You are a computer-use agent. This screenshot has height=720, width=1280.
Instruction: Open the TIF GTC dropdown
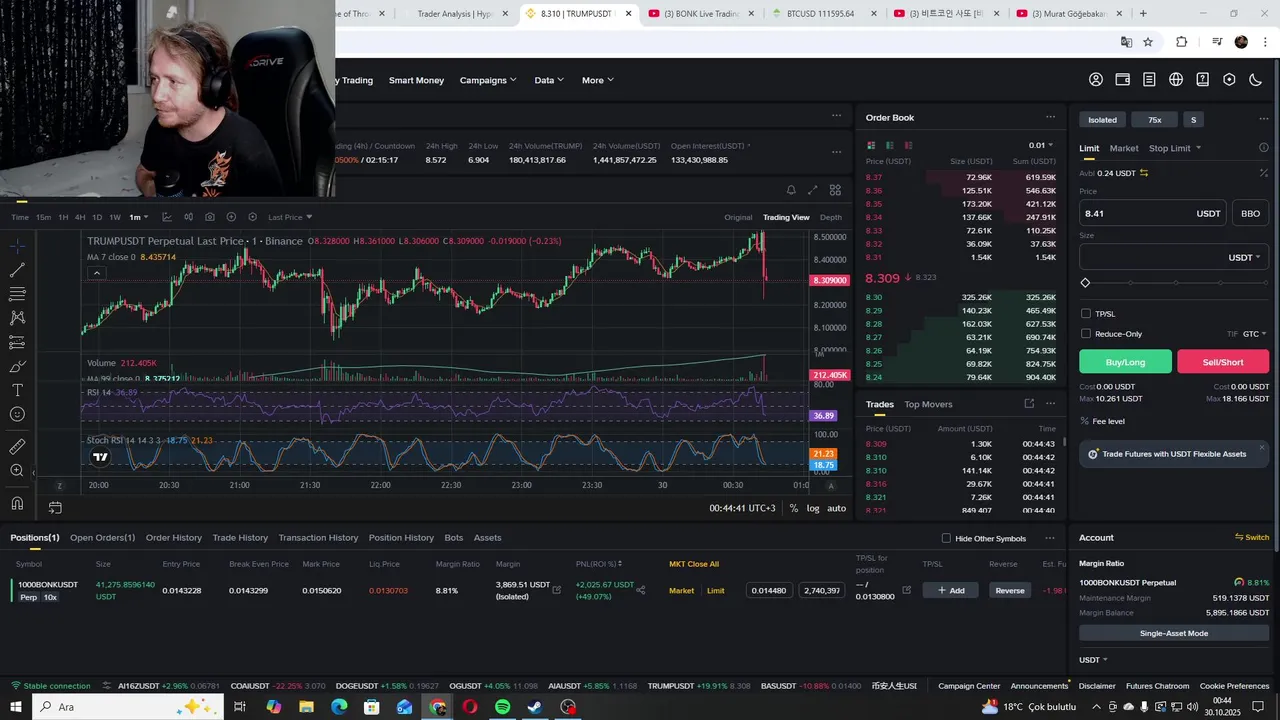point(1254,334)
